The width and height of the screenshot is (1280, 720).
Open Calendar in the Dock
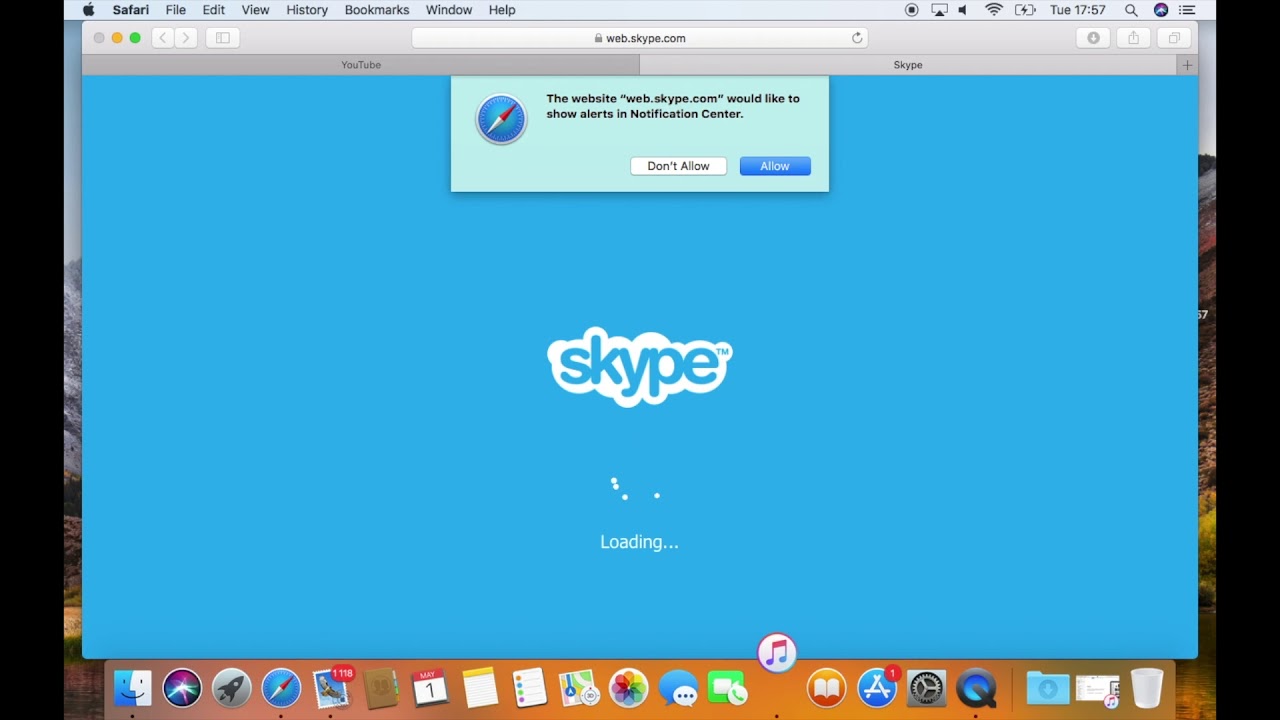[430, 689]
